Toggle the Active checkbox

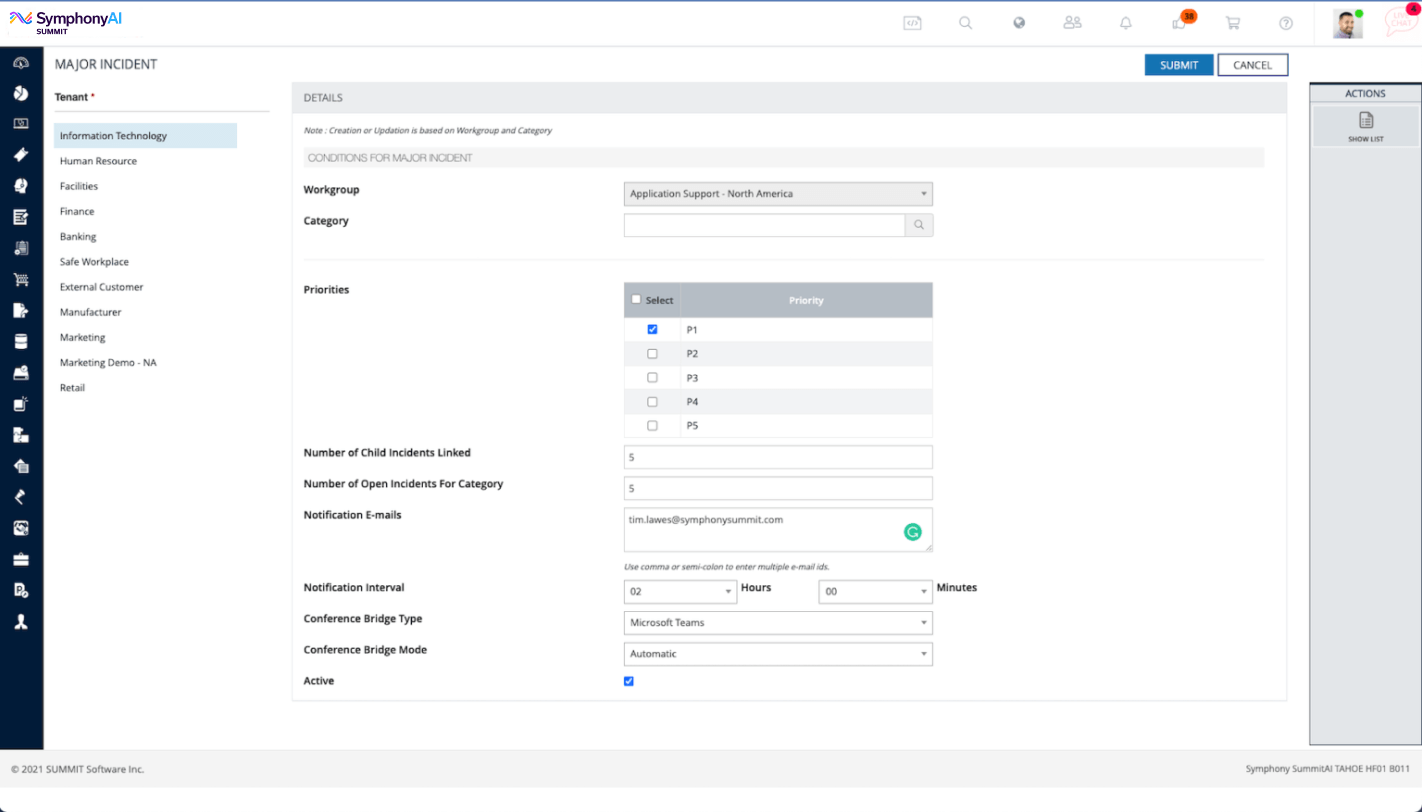click(629, 681)
